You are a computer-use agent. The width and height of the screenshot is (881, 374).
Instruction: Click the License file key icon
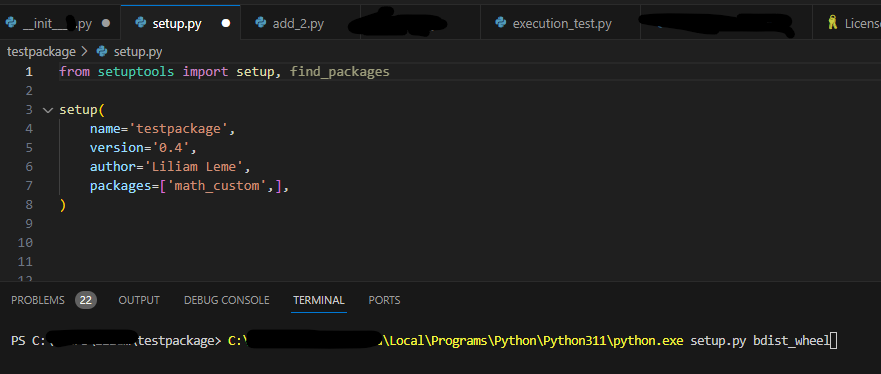coord(833,23)
